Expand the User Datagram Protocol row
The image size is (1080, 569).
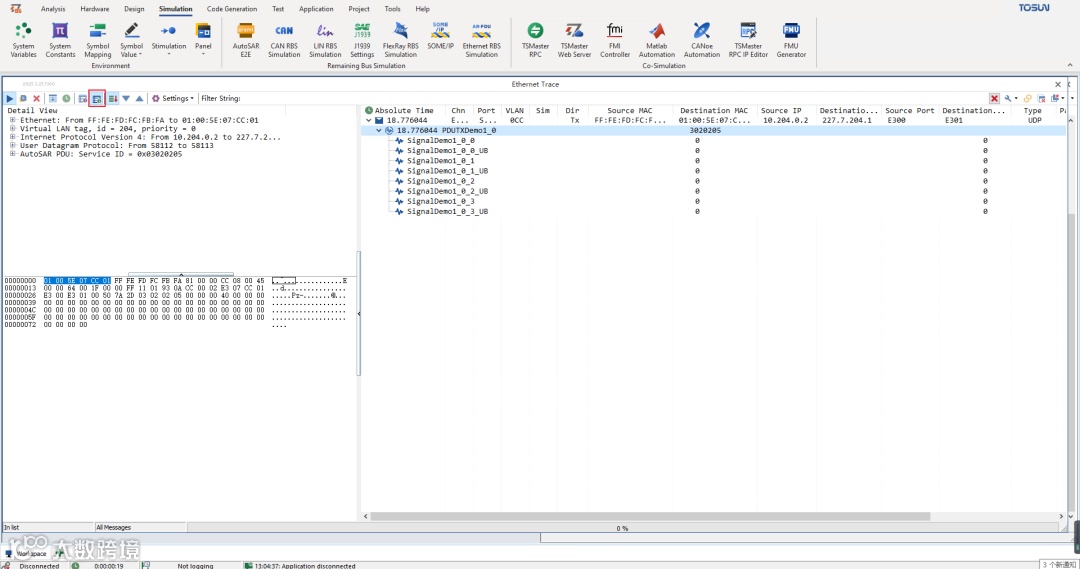(12, 145)
